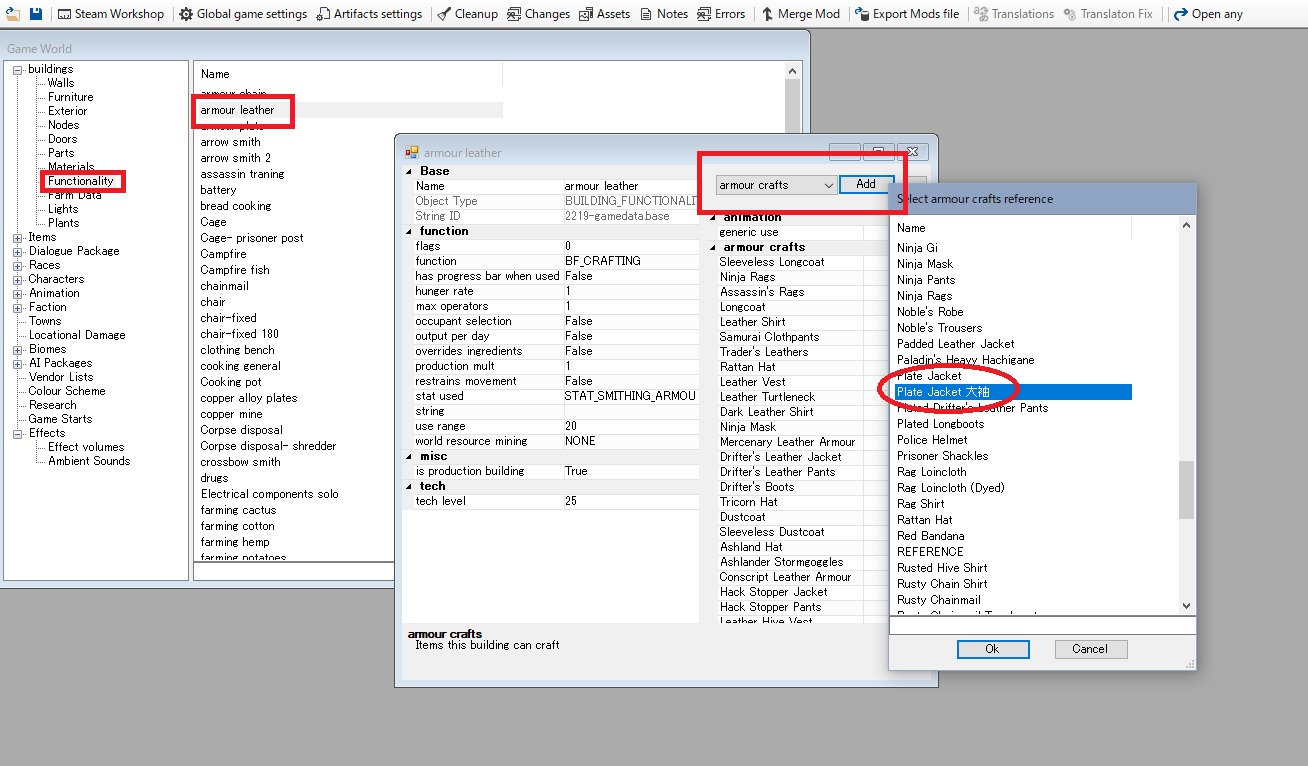Confirm selection with Ok button

coord(992,649)
